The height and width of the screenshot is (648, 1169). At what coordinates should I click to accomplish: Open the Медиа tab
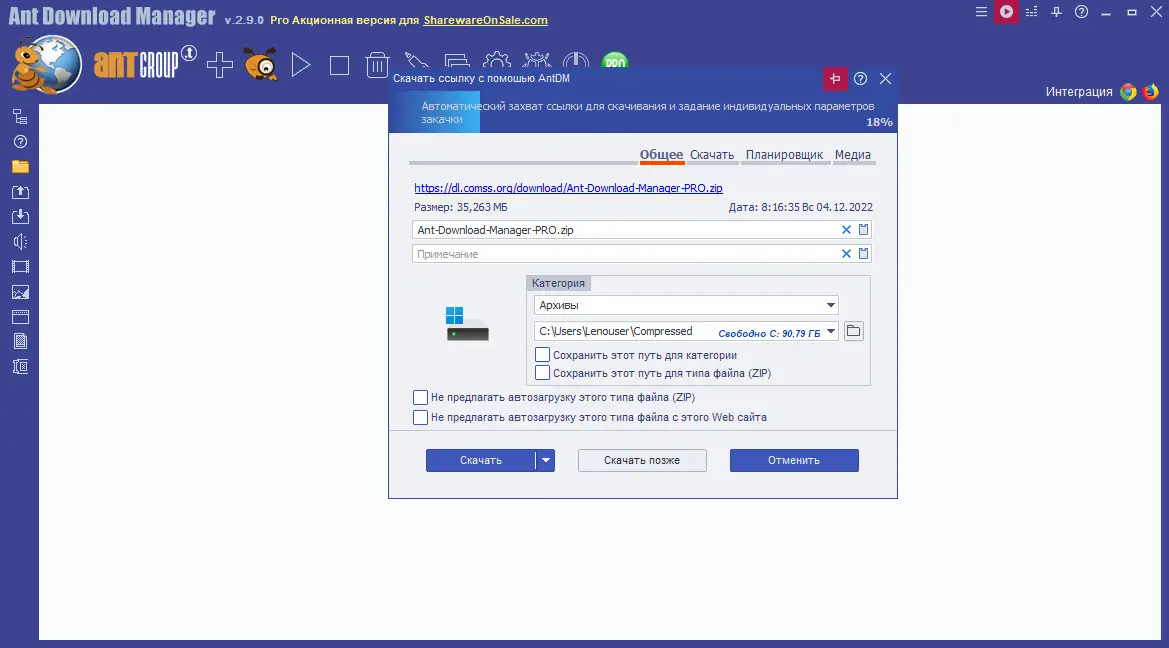[853, 154]
